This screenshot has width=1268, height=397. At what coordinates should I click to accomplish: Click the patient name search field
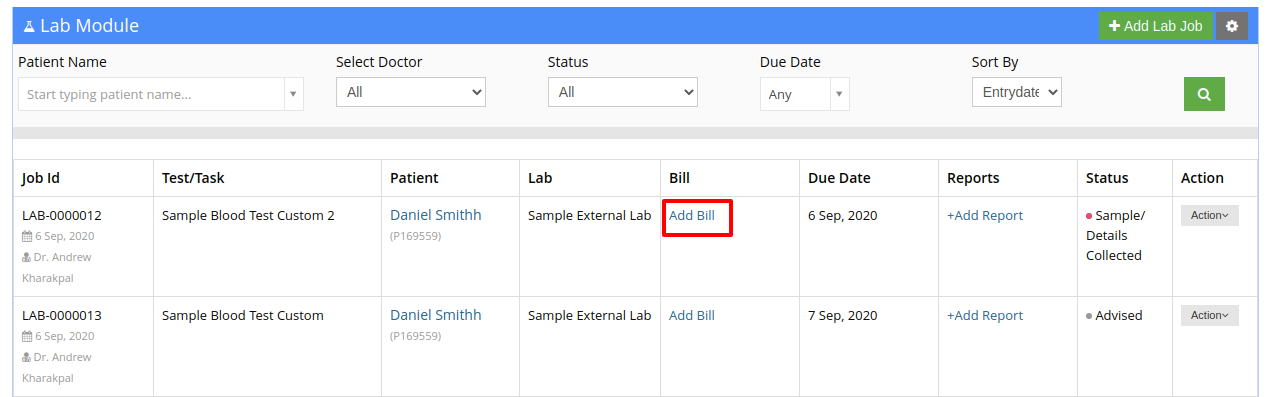(151, 94)
